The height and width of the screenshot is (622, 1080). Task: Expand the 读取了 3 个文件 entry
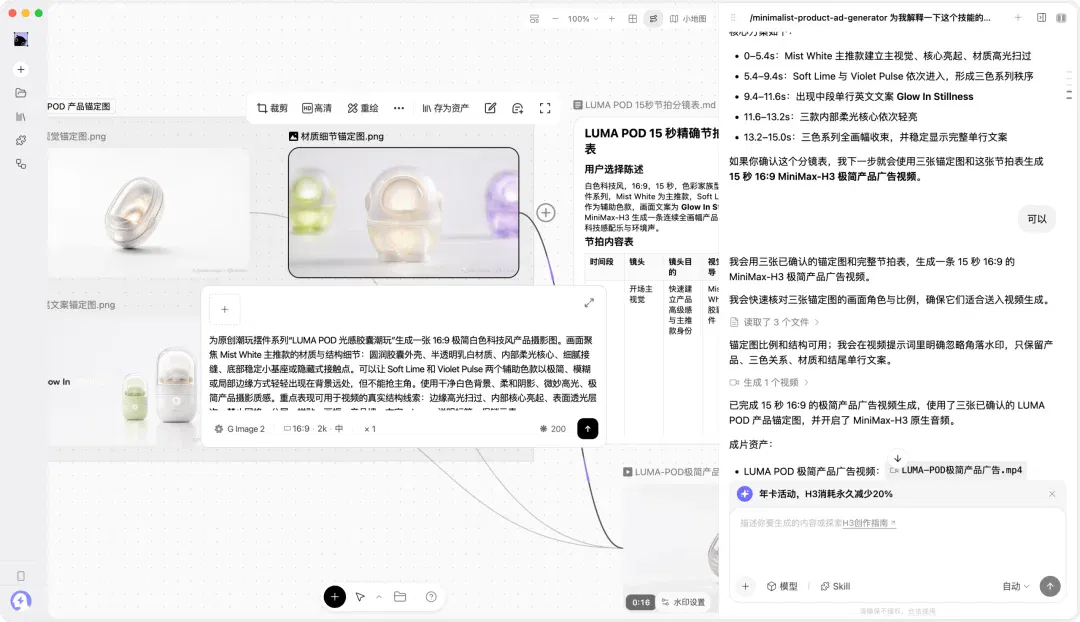pyautogui.click(x=774, y=322)
